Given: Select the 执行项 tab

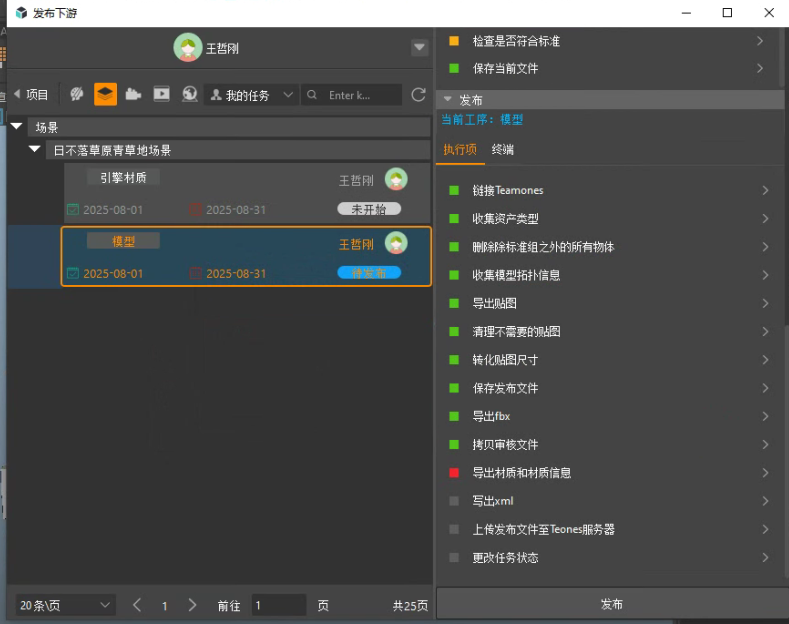Looking at the screenshot, I should point(460,150).
